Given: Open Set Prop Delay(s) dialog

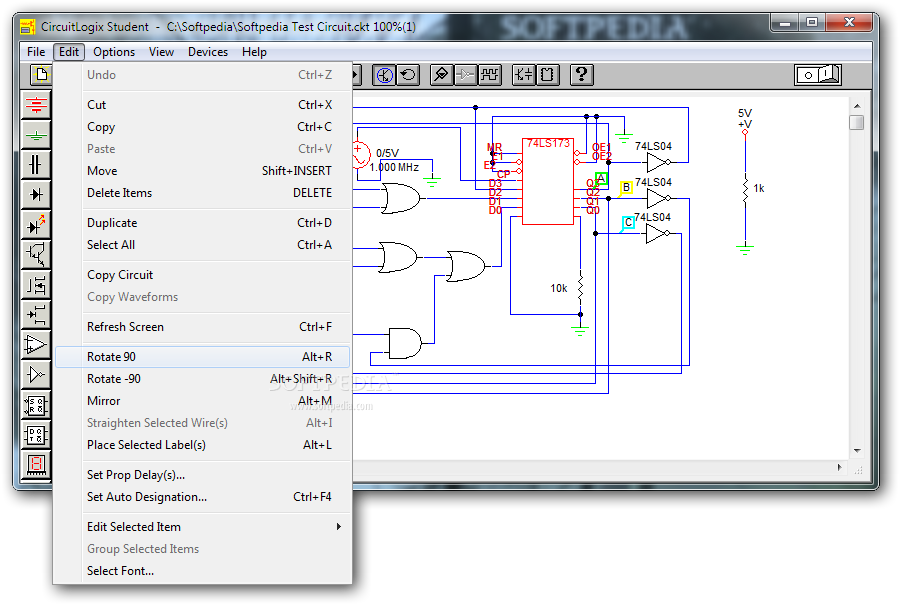Looking at the screenshot, I should 202,475.
